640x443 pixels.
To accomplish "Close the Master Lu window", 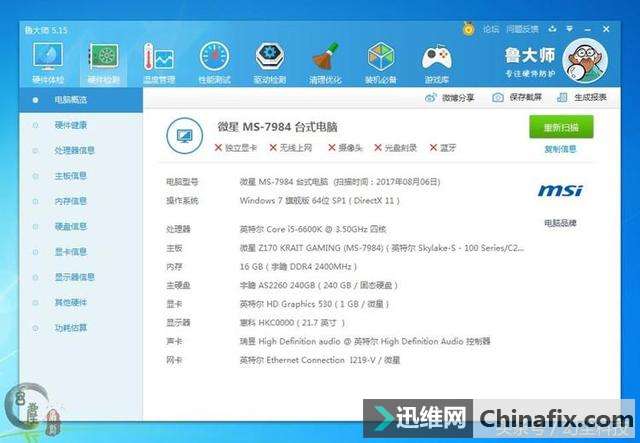I will 606,29.
